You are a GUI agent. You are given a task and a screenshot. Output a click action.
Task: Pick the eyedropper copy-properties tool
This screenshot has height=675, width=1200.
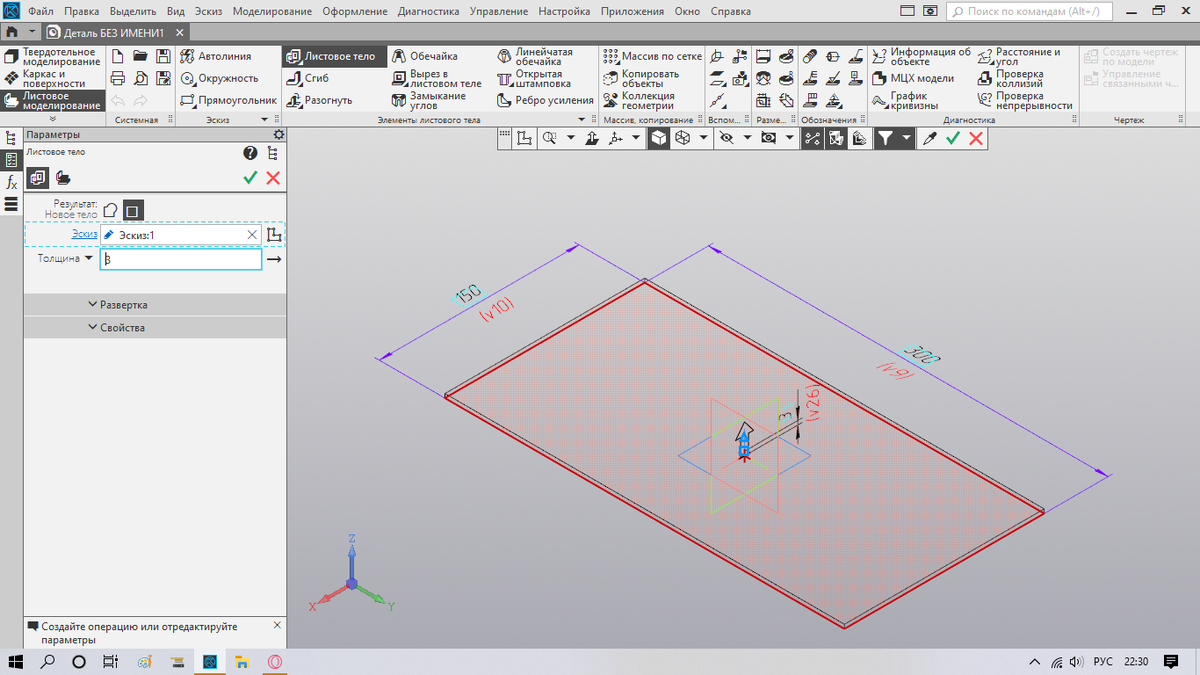coord(929,139)
